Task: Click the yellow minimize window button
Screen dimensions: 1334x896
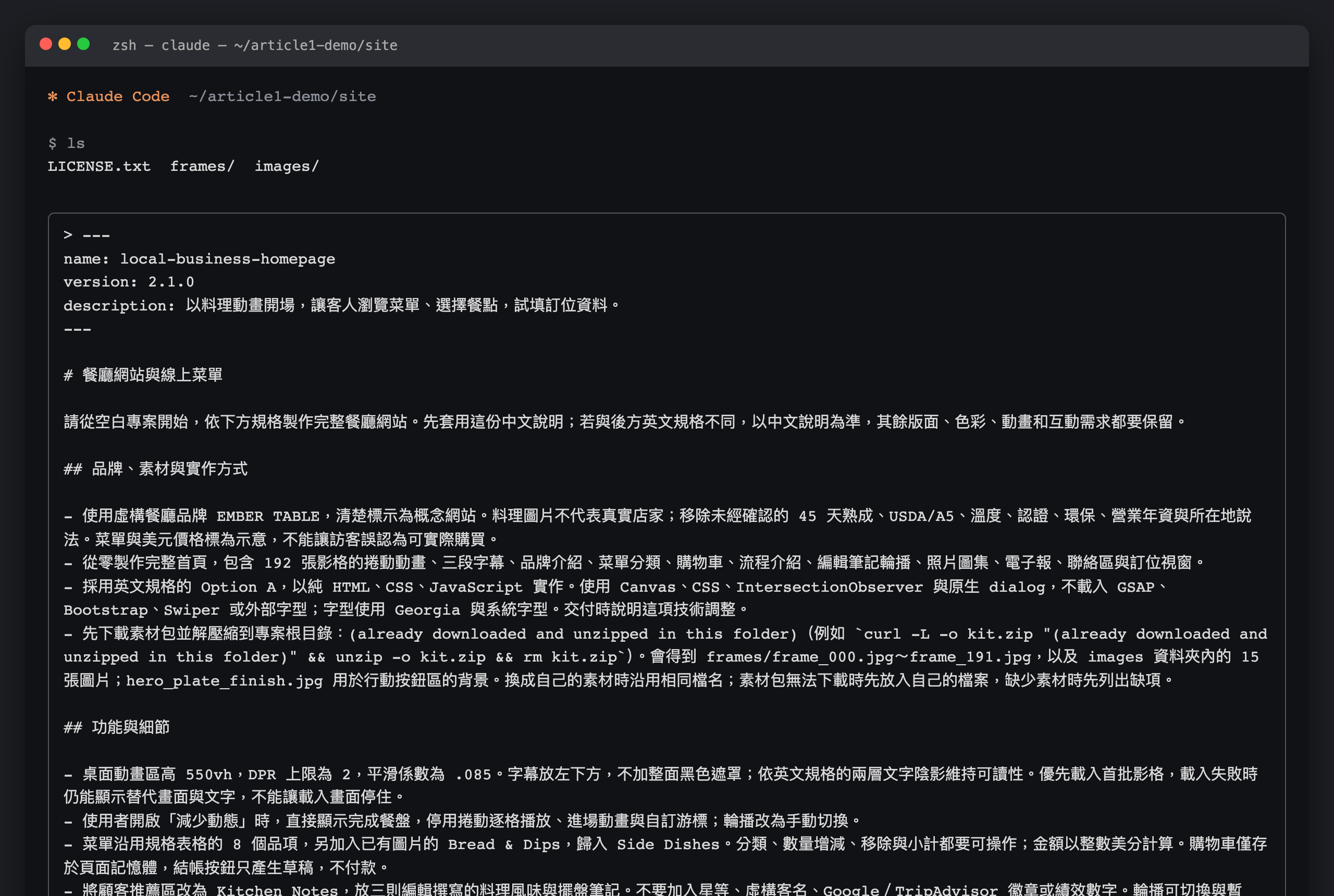Action: (x=65, y=44)
